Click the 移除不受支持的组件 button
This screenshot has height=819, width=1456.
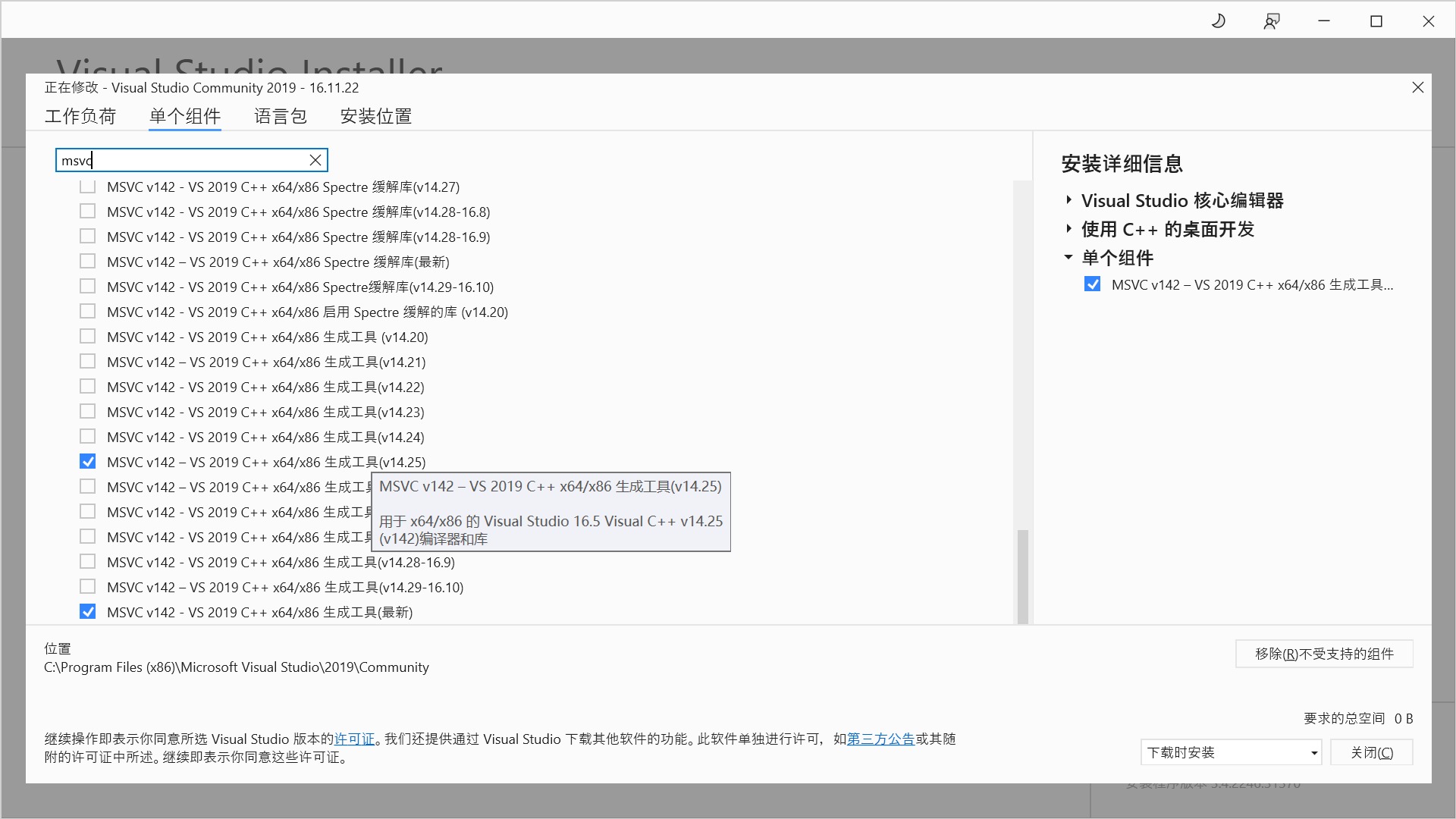(x=1323, y=654)
